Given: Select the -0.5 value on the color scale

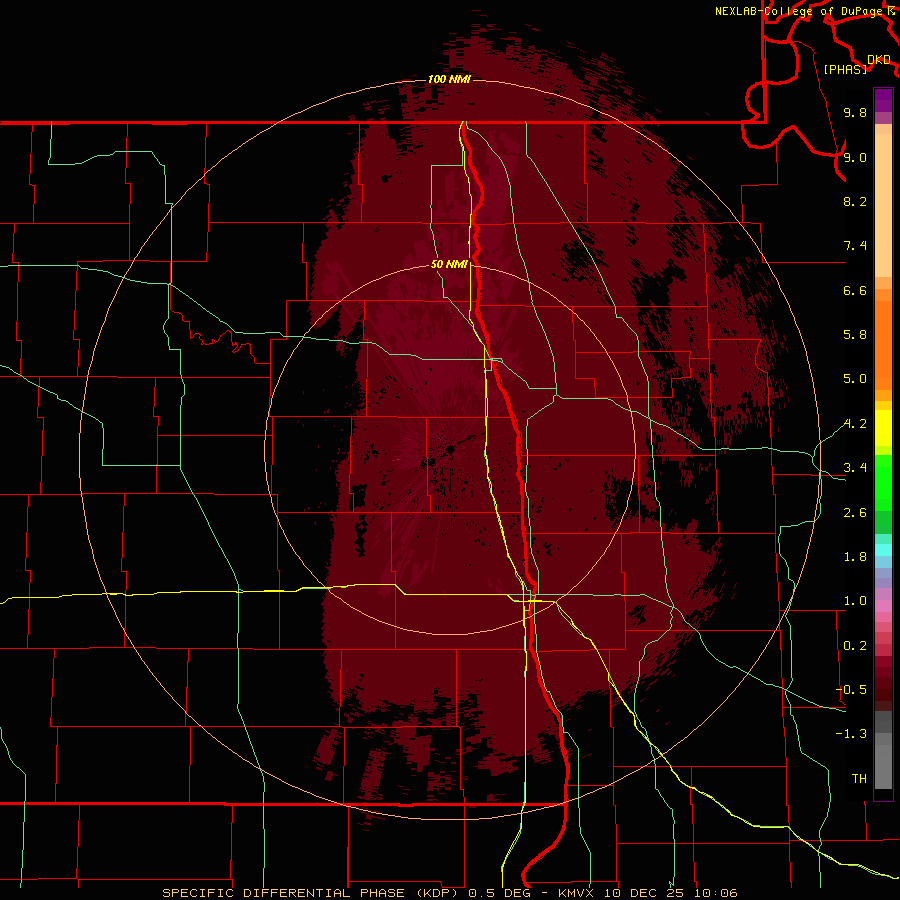Looking at the screenshot, I should [x=851, y=690].
